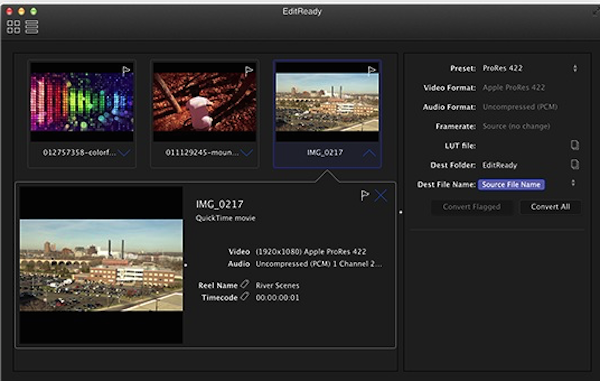Viewport: 600px width, 381px height.
Task: Click the Uncompressed (PCM) Audio Format field
Action: (520, 107)
